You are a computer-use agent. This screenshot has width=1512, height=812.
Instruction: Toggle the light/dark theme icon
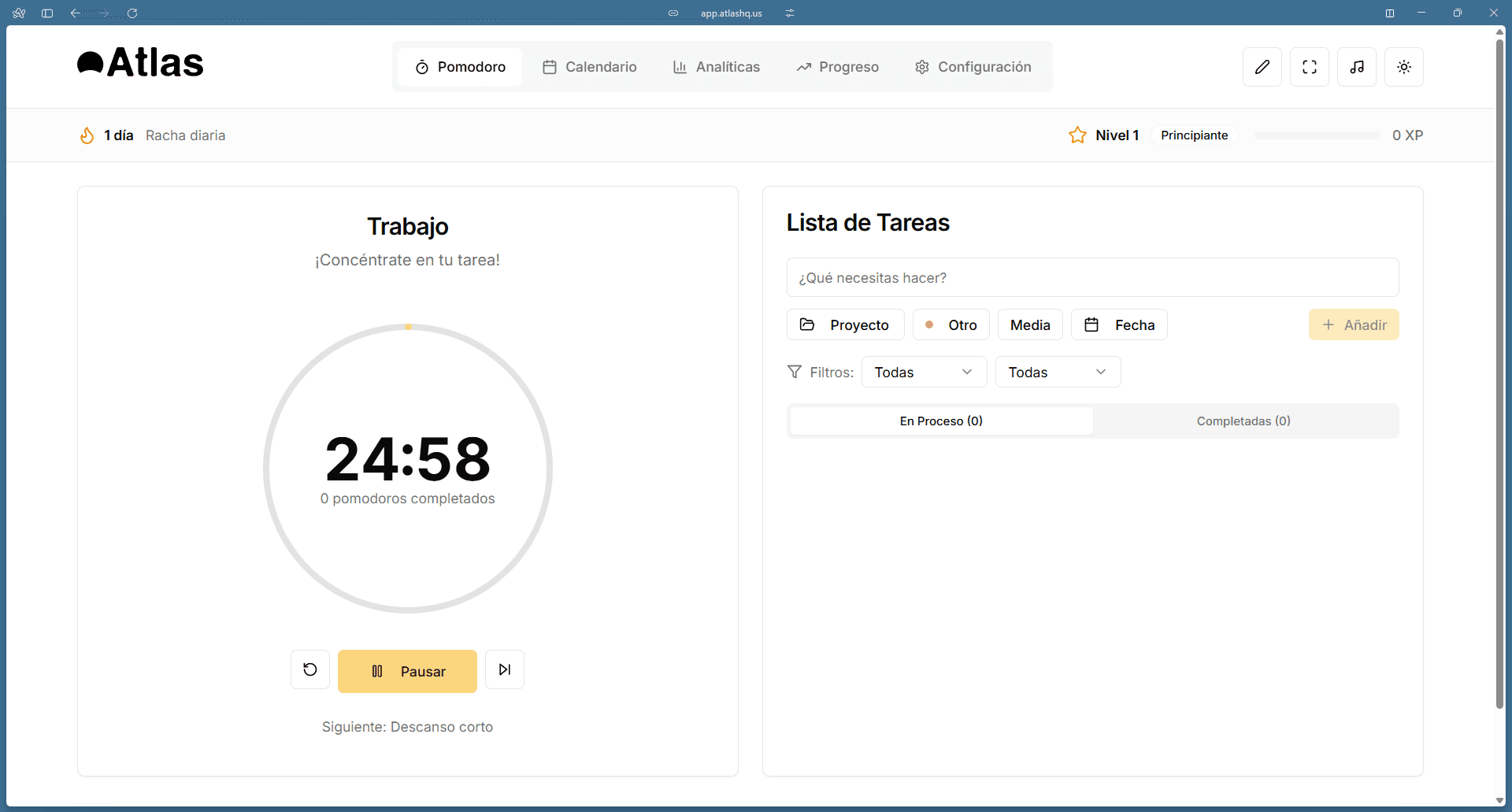[1405, 67]
